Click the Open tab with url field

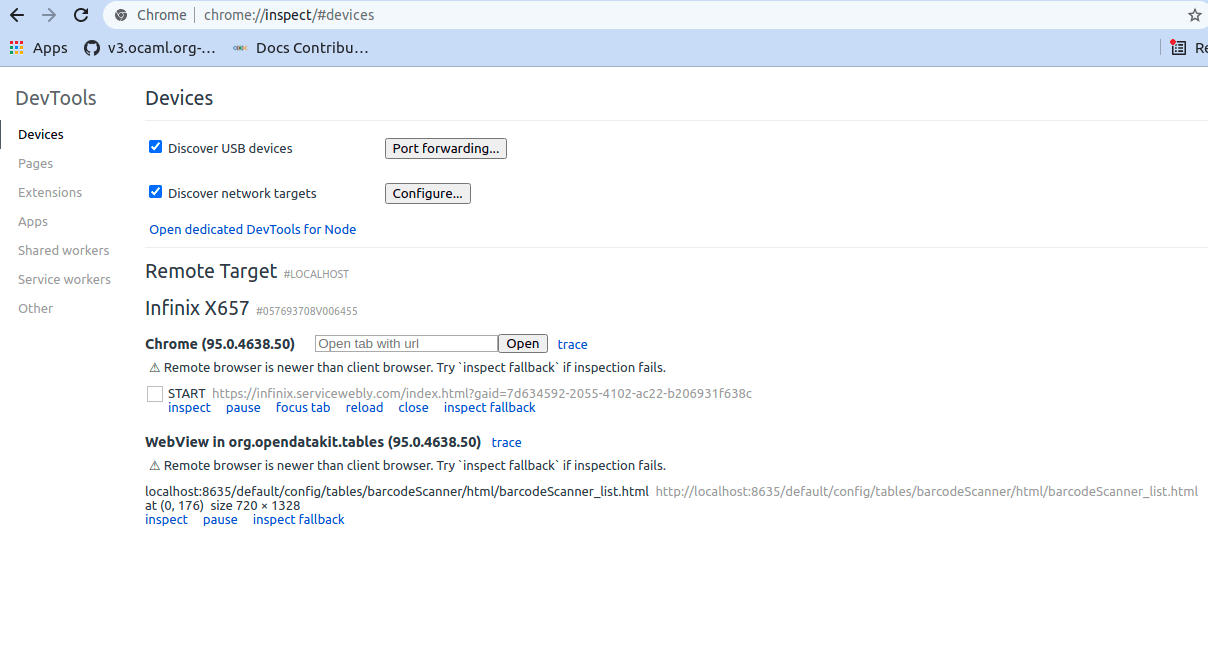(x=406, y=343)
